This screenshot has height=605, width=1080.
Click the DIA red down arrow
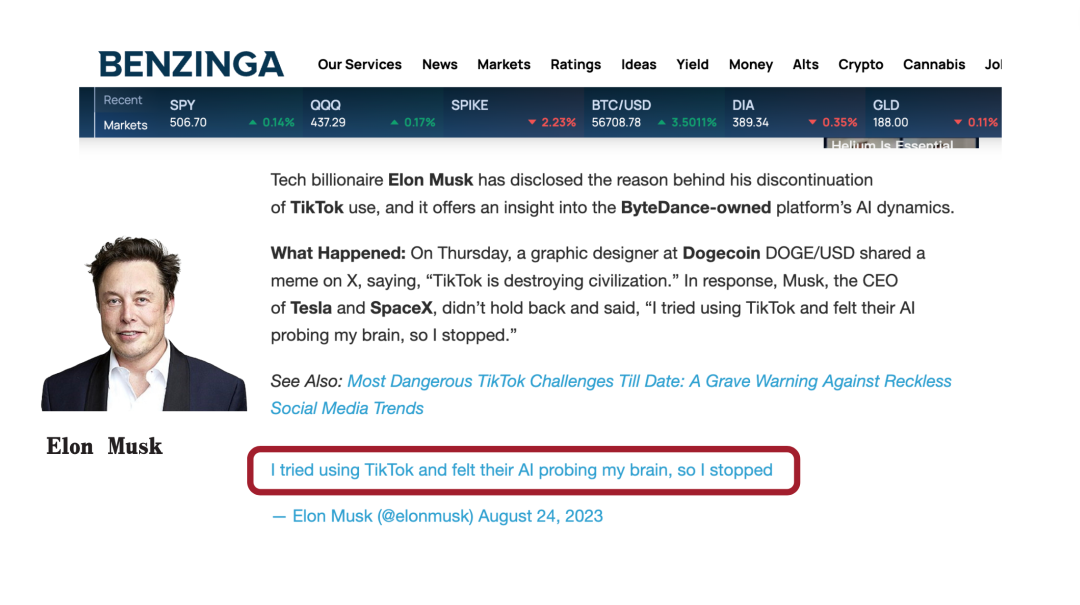[813, 123]
